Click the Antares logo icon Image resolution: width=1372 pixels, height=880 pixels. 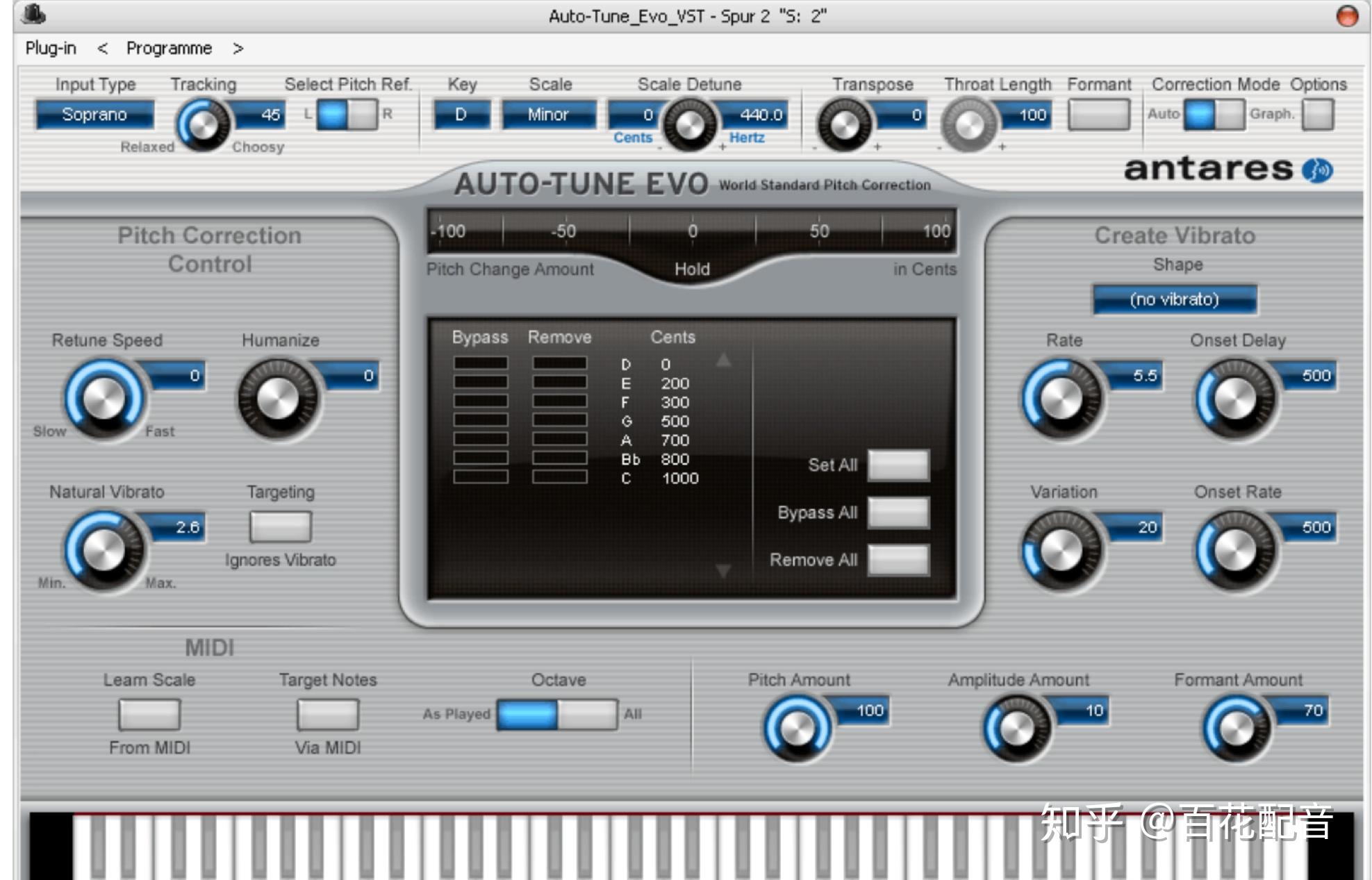point(1317,170)
